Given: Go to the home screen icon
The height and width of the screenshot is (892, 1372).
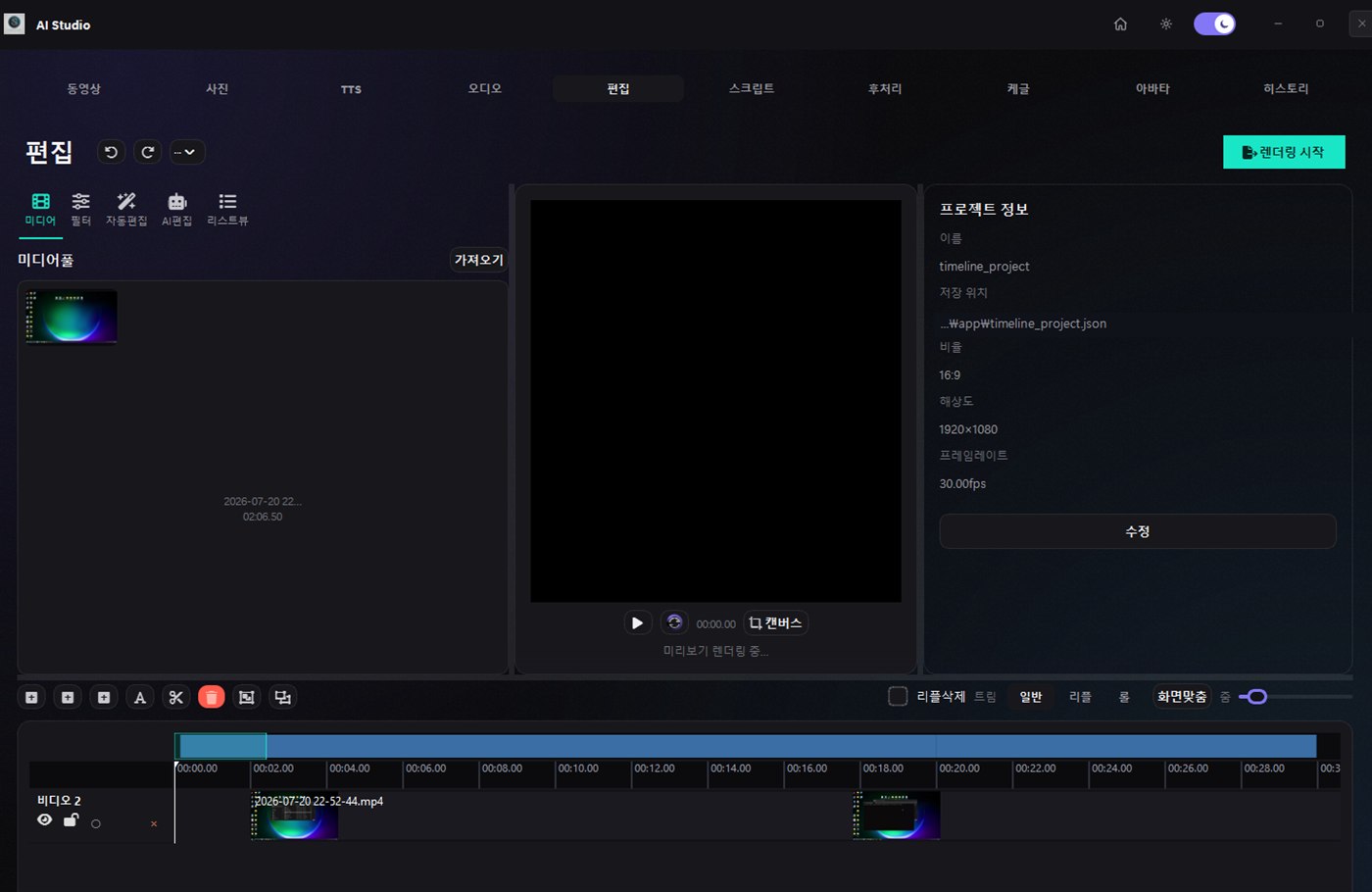Looking at the screenshot, I should [1120, 25].
